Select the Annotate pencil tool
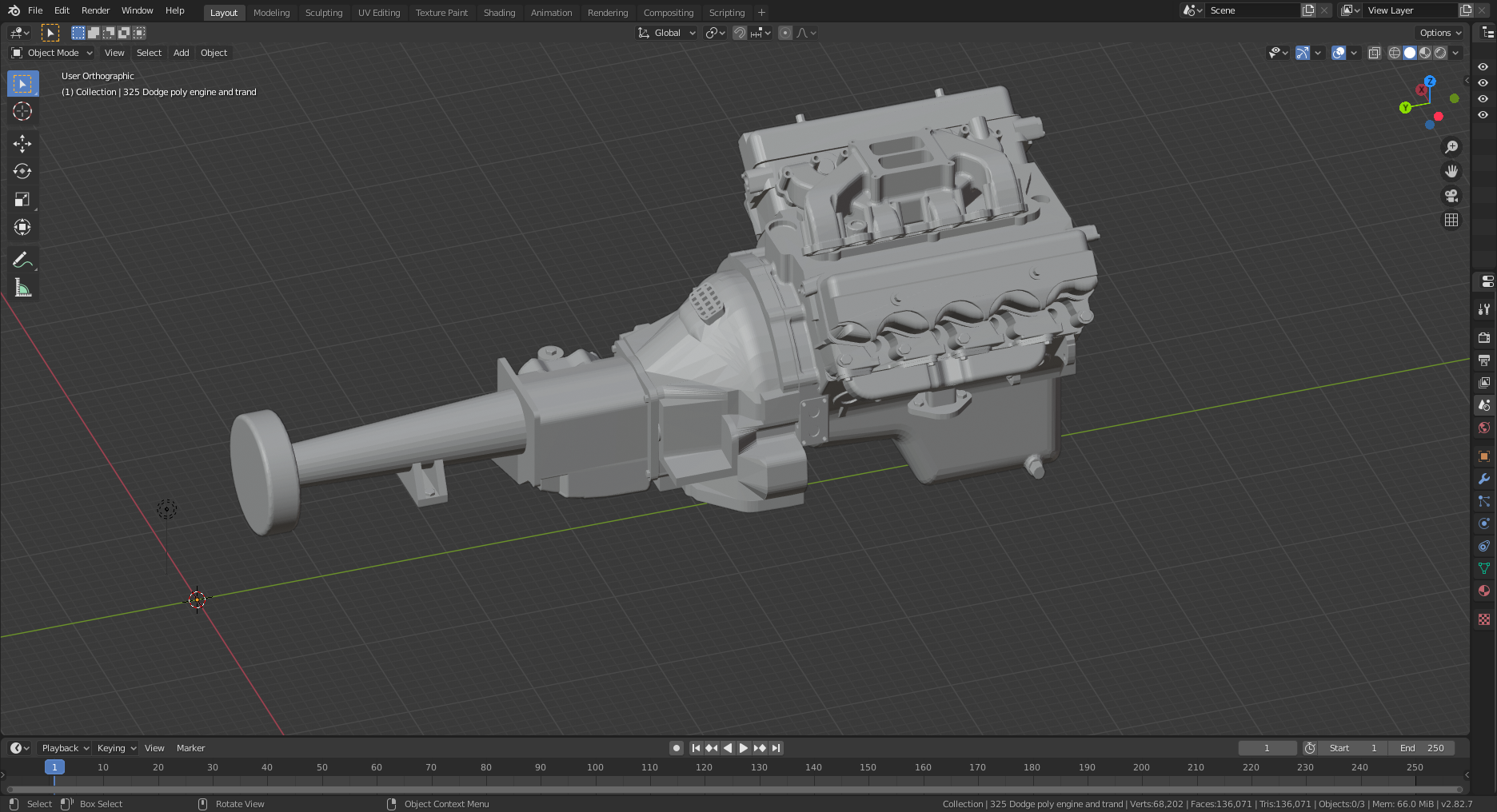Image resolution: width=1497 pixels, height=812 pixels. point(22,260)
